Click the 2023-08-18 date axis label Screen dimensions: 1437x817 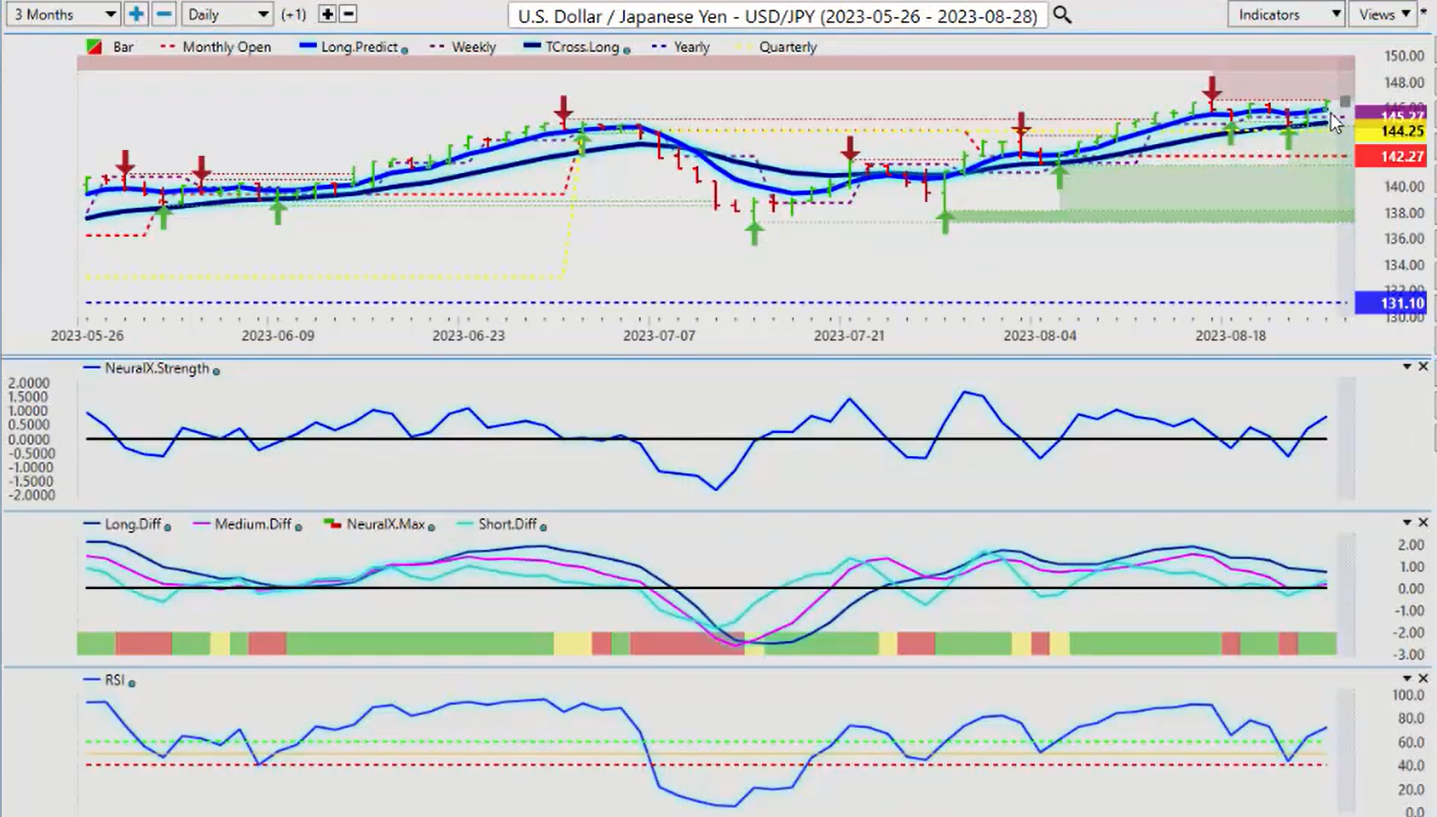pos(1232,335)
